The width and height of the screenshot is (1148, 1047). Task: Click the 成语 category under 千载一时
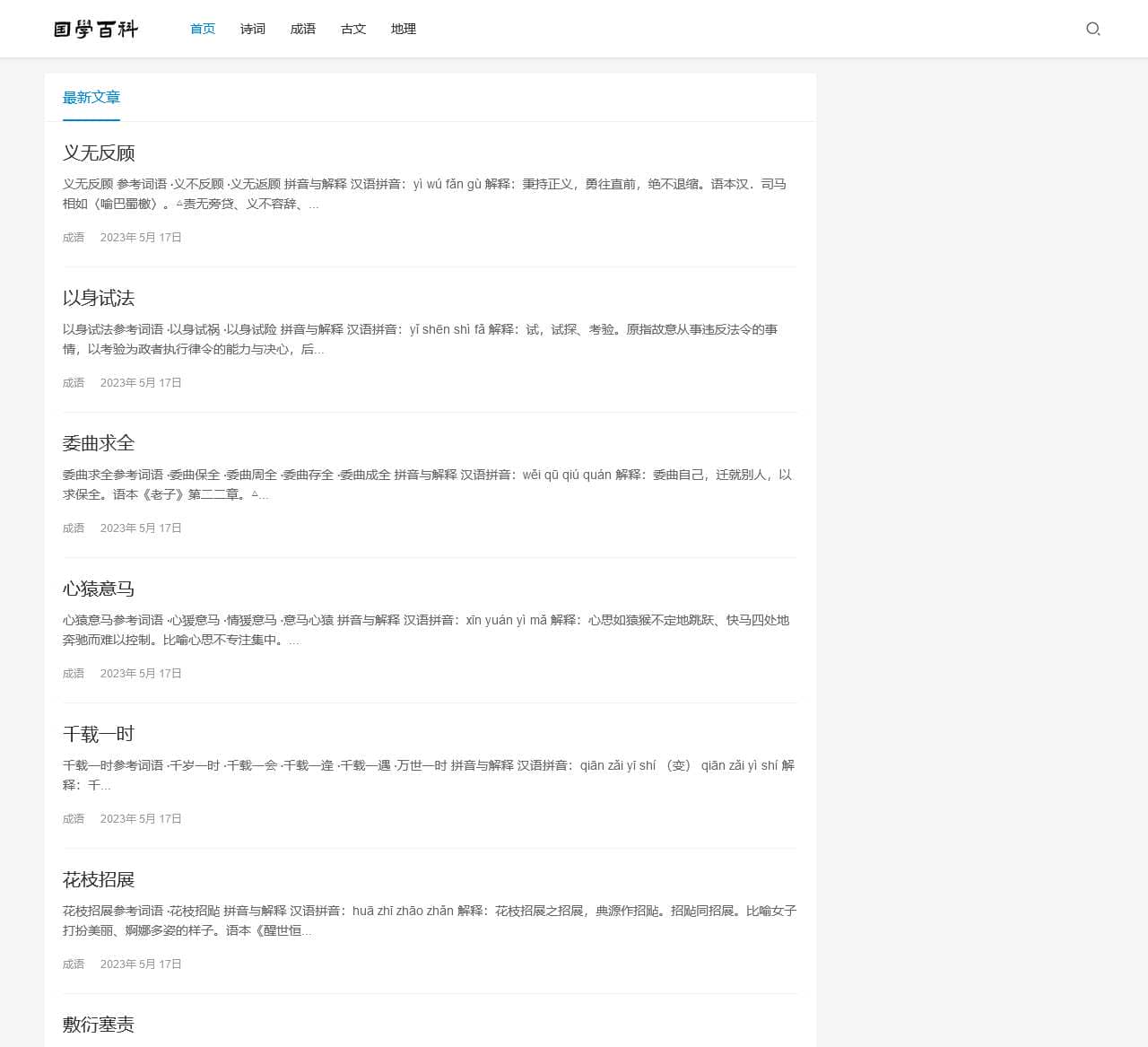(x=74, y=818)
